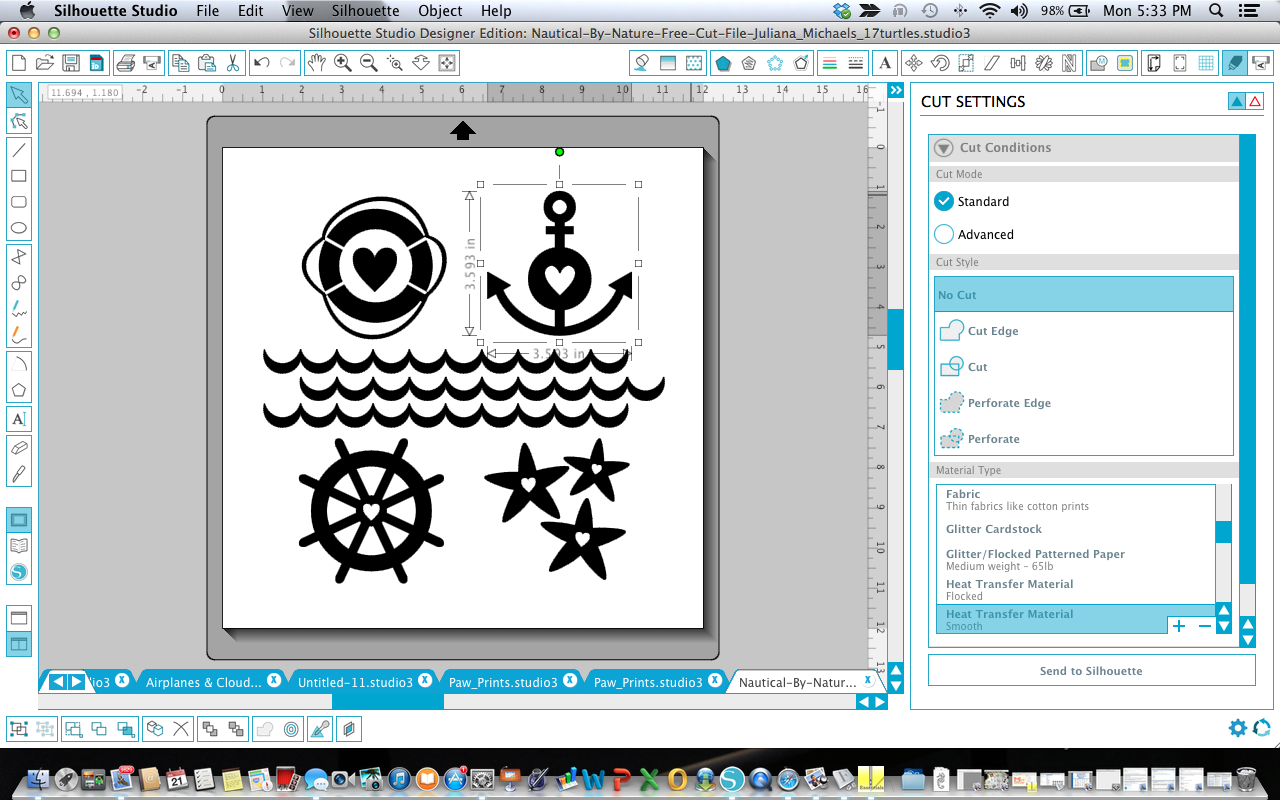Screen dimensions: 1280x800
Task: Open Preferences gear icon at bottom right
Action: click(x=1238, y=728)
